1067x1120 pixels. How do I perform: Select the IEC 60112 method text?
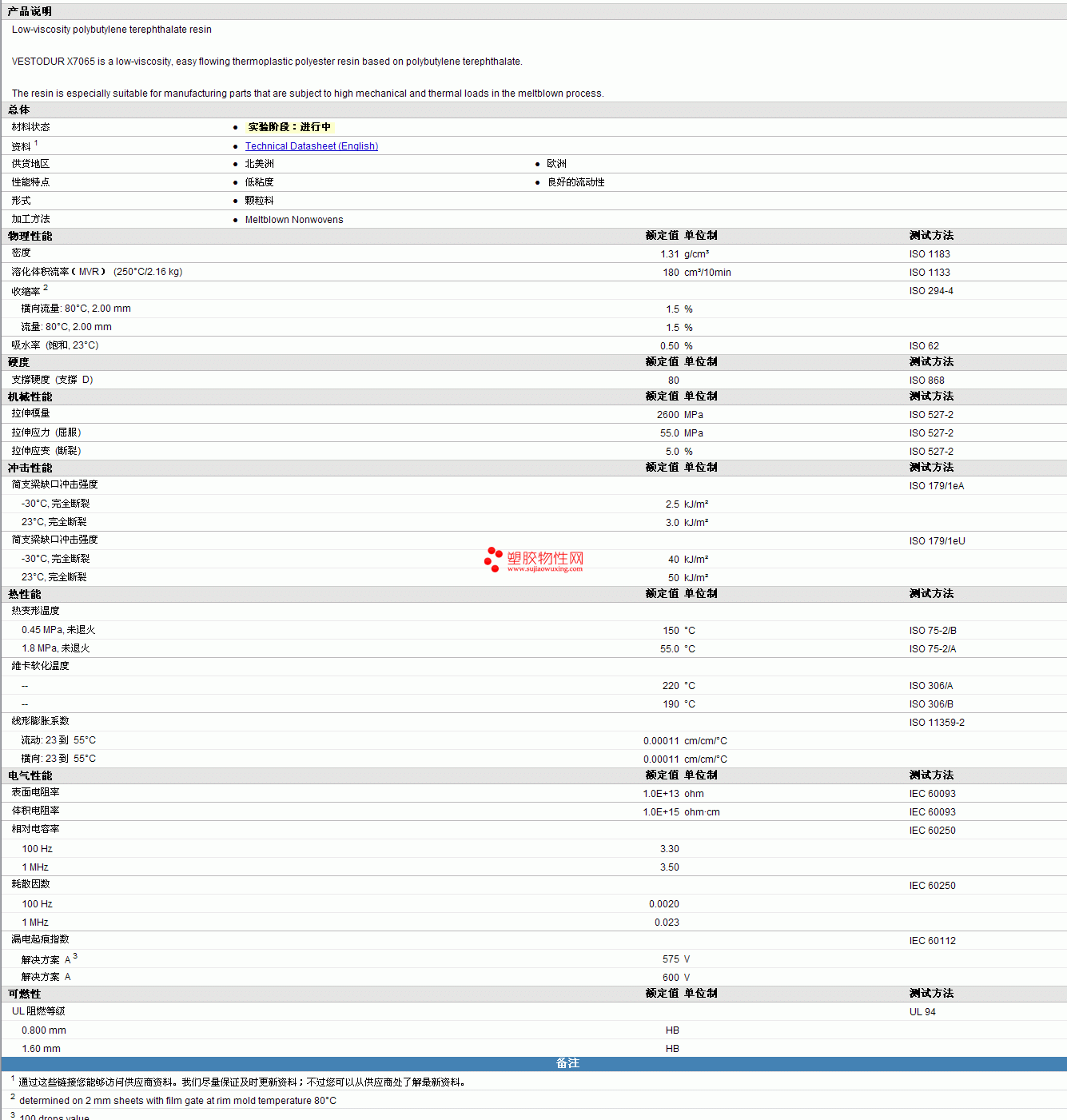(x=932, y=941)
